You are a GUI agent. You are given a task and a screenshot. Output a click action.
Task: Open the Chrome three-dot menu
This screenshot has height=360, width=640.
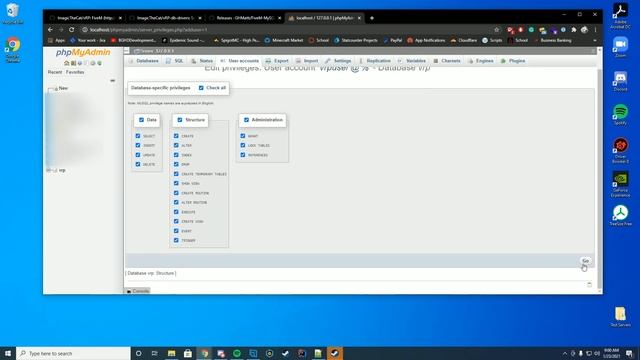(596, 30)
